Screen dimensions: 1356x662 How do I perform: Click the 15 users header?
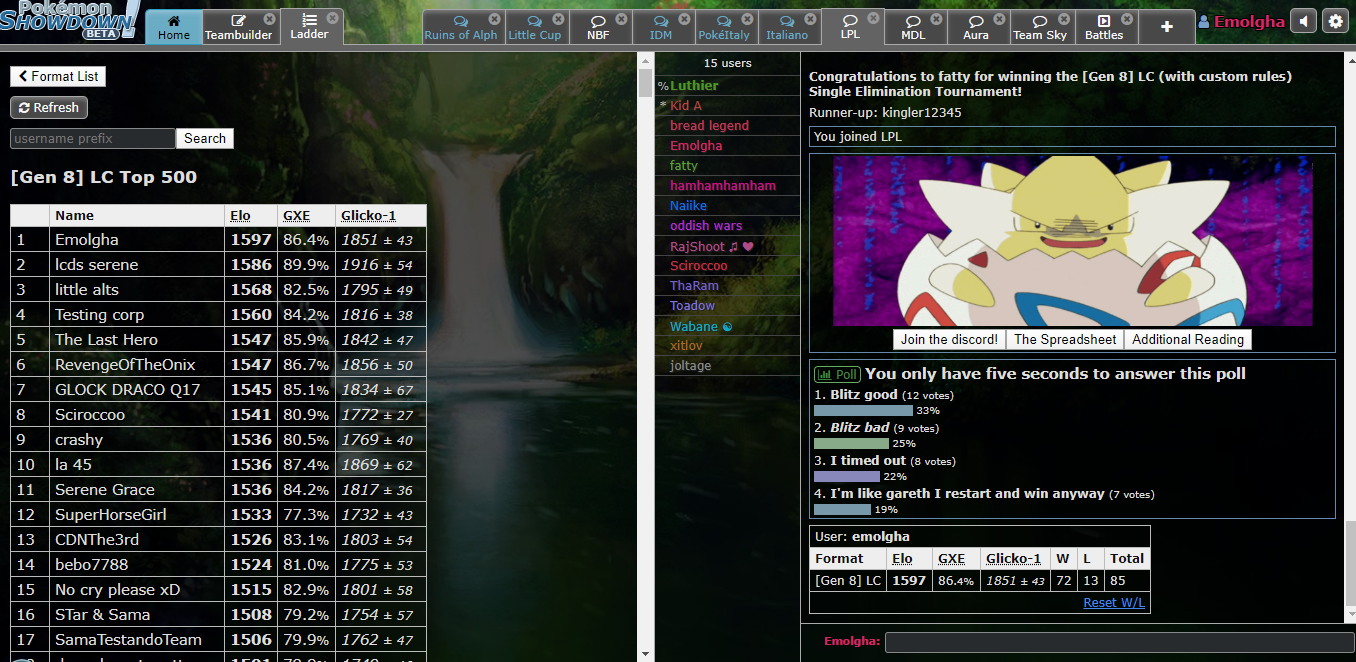coord(728,63)
